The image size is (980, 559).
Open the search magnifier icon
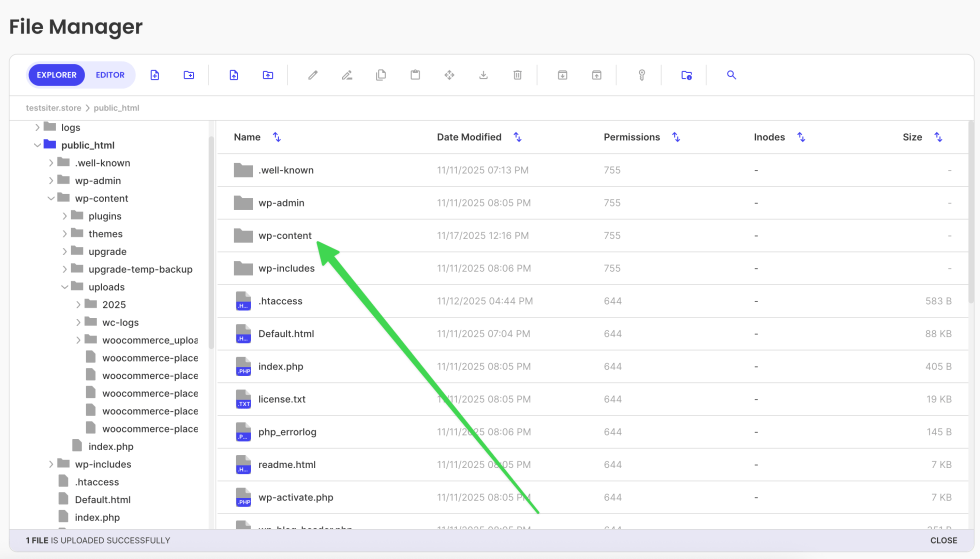pyautogui.click(x=731, y=75)
